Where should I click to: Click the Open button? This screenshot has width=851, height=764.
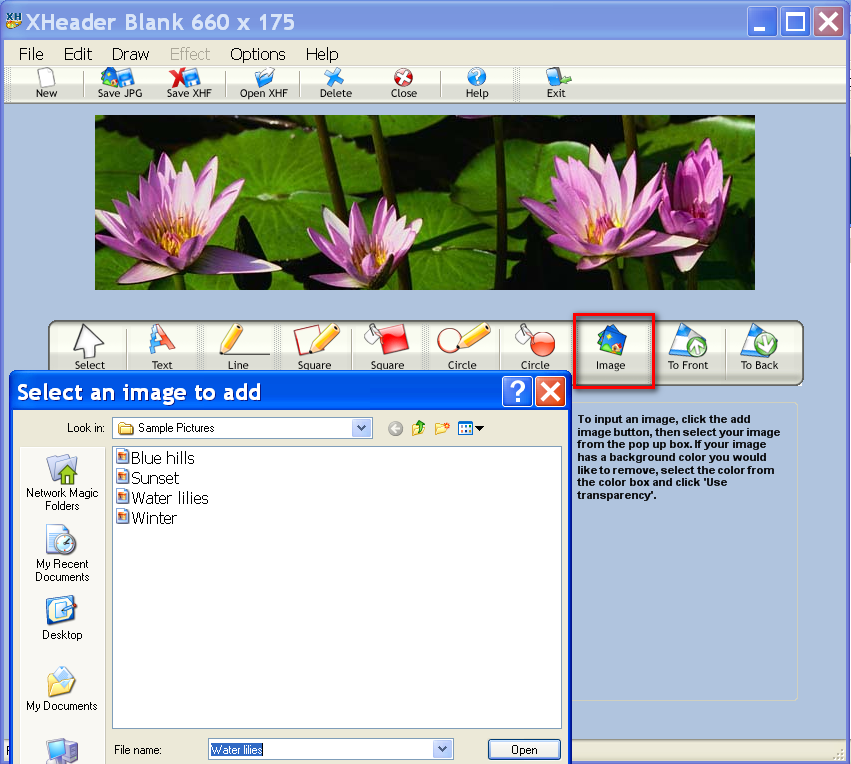coord(523,749)
